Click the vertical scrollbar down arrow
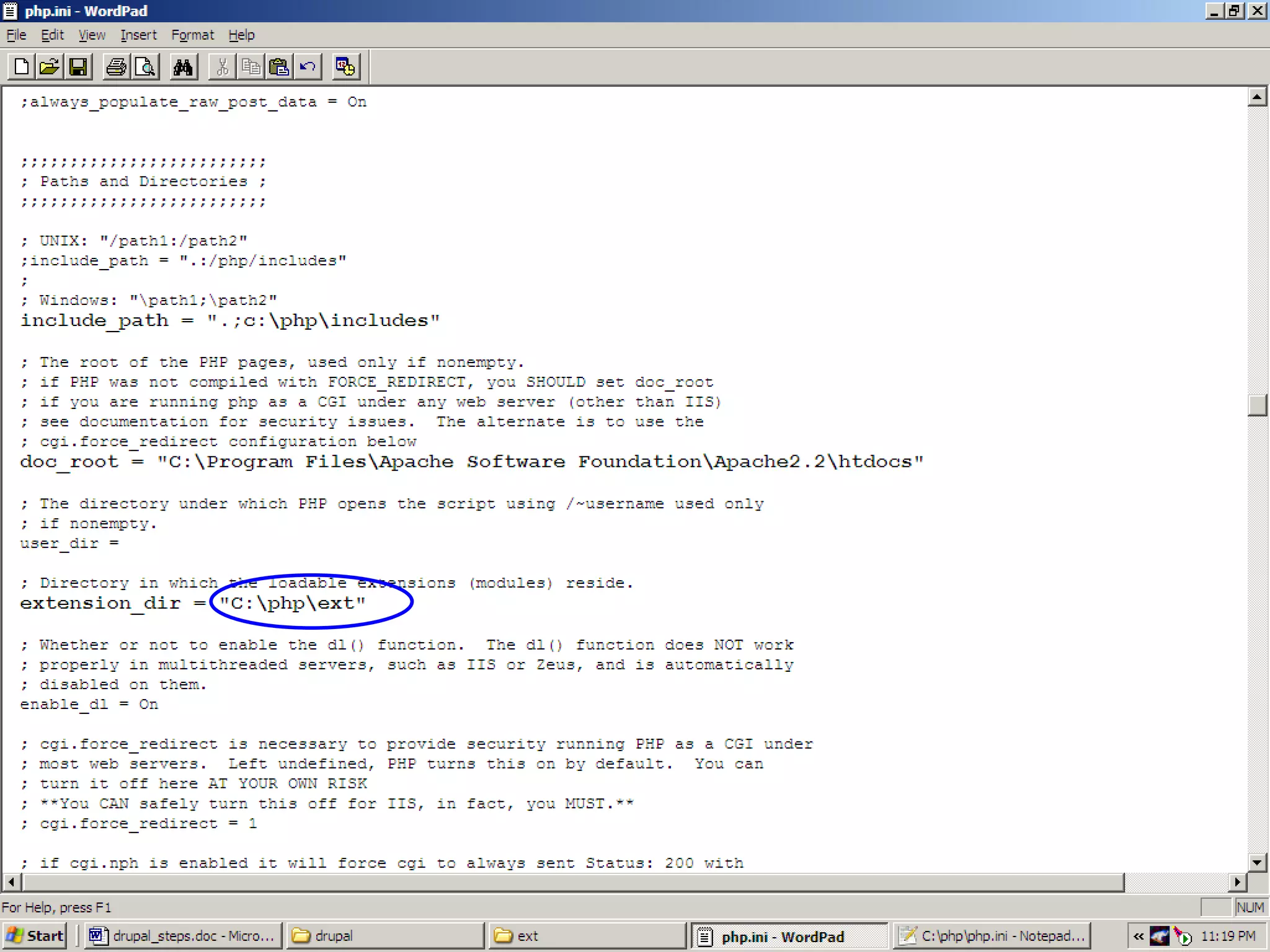 click(1256, 862)
